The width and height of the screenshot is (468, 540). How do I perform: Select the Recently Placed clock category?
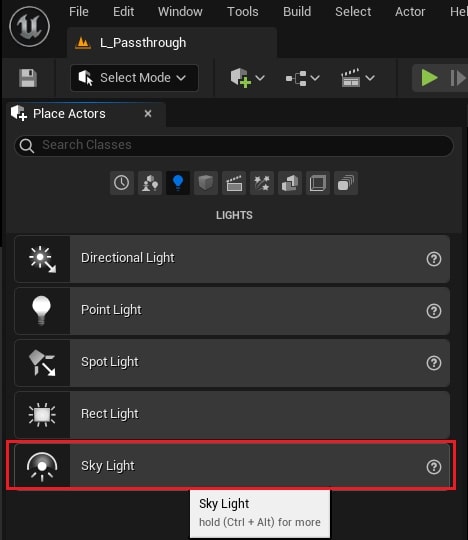point(122,183)
